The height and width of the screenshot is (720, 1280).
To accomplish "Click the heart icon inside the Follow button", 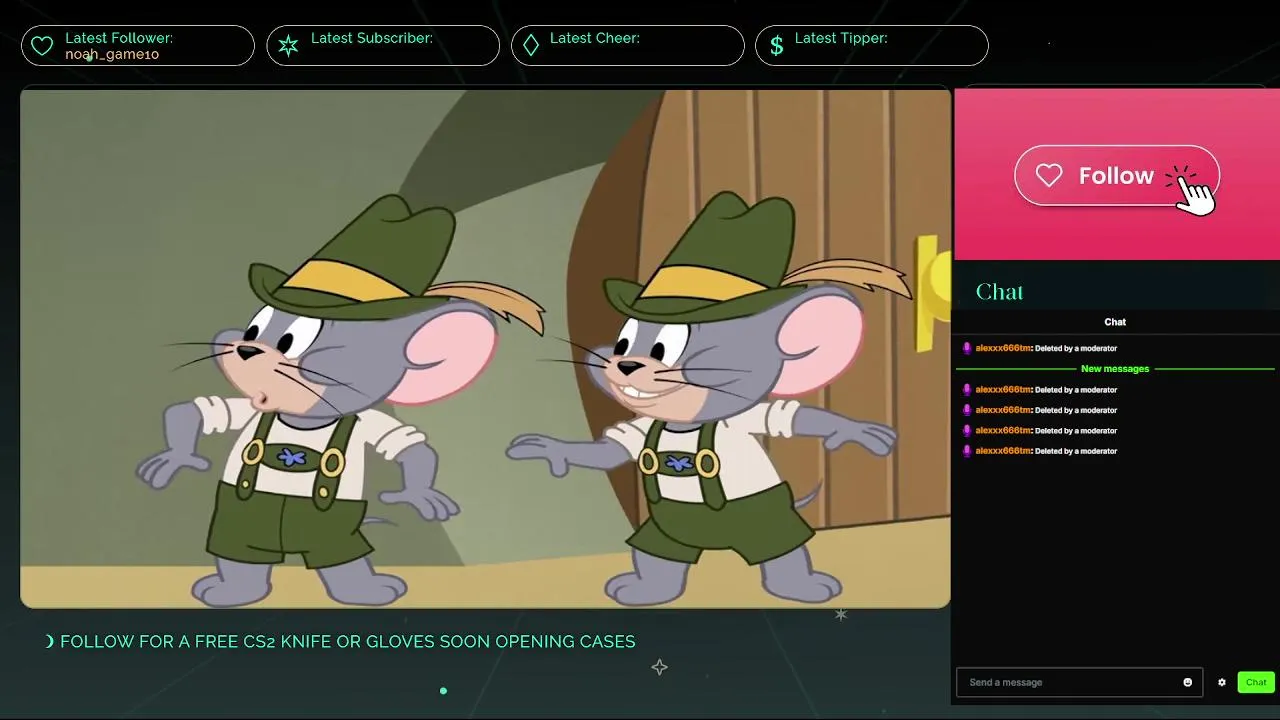I will [1049, 176].
